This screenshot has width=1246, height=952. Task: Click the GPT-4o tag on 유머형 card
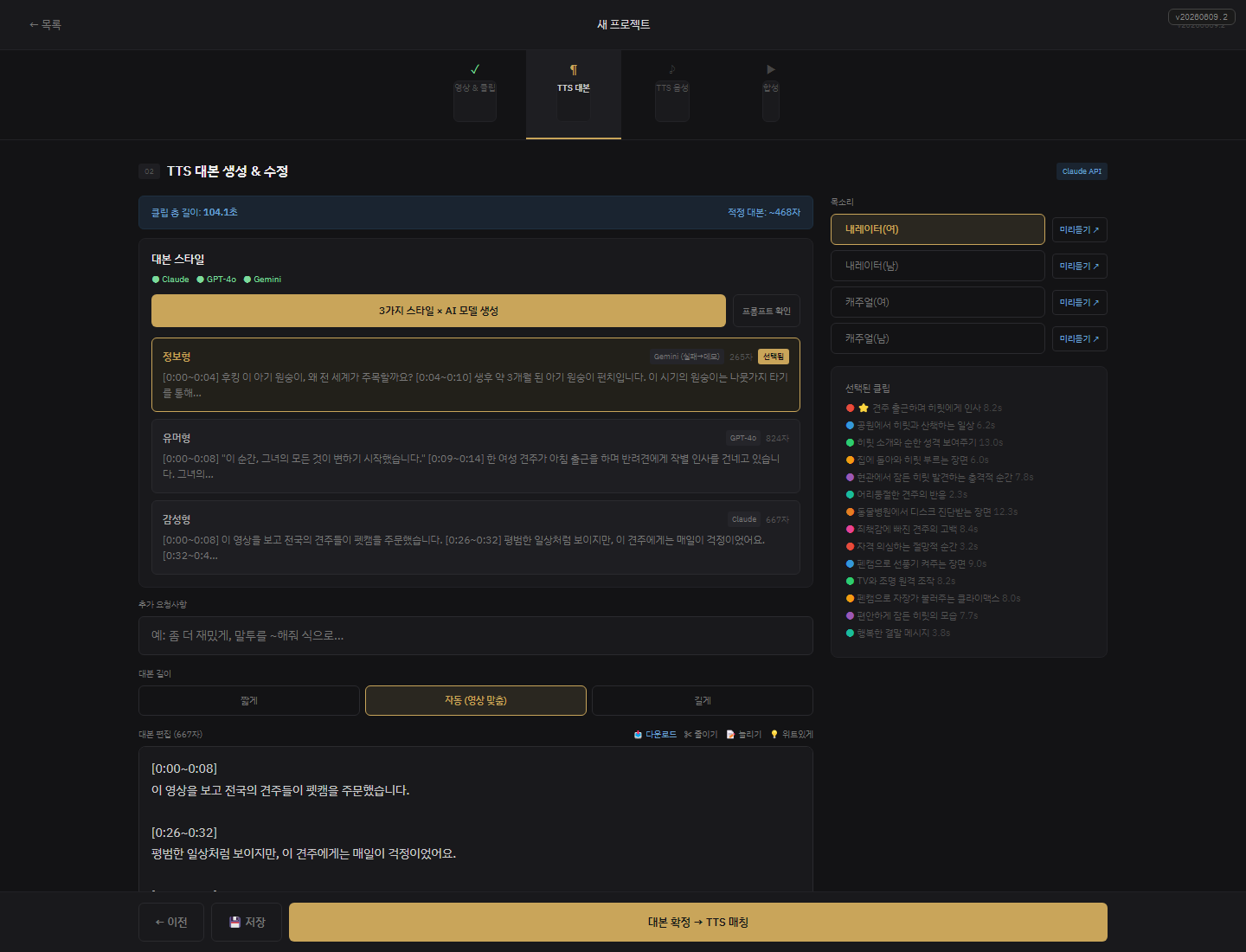click(743, 438)
